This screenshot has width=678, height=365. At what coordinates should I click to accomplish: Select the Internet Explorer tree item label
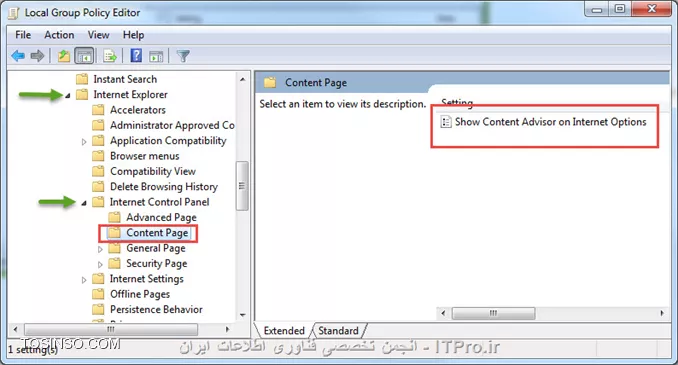[x=130, y=95]
